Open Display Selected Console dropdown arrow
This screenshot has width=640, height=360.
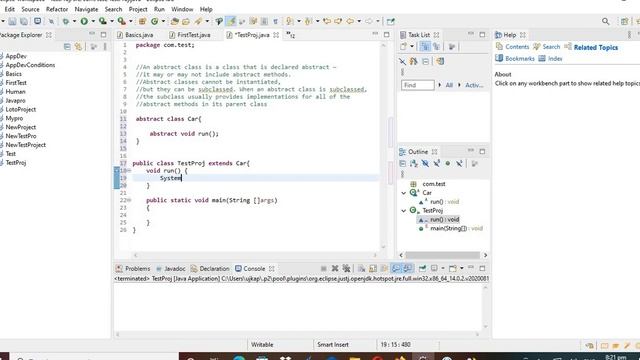click(443, 269)
